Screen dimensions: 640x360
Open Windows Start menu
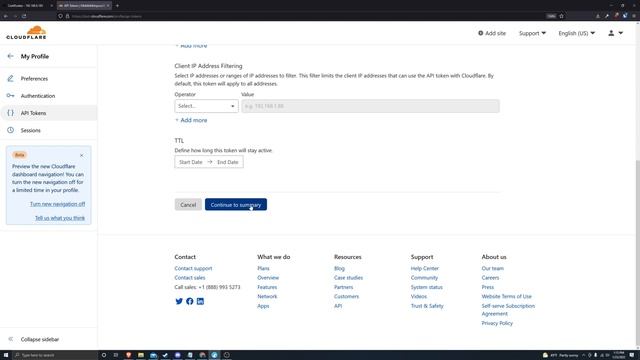pos(6,355)
